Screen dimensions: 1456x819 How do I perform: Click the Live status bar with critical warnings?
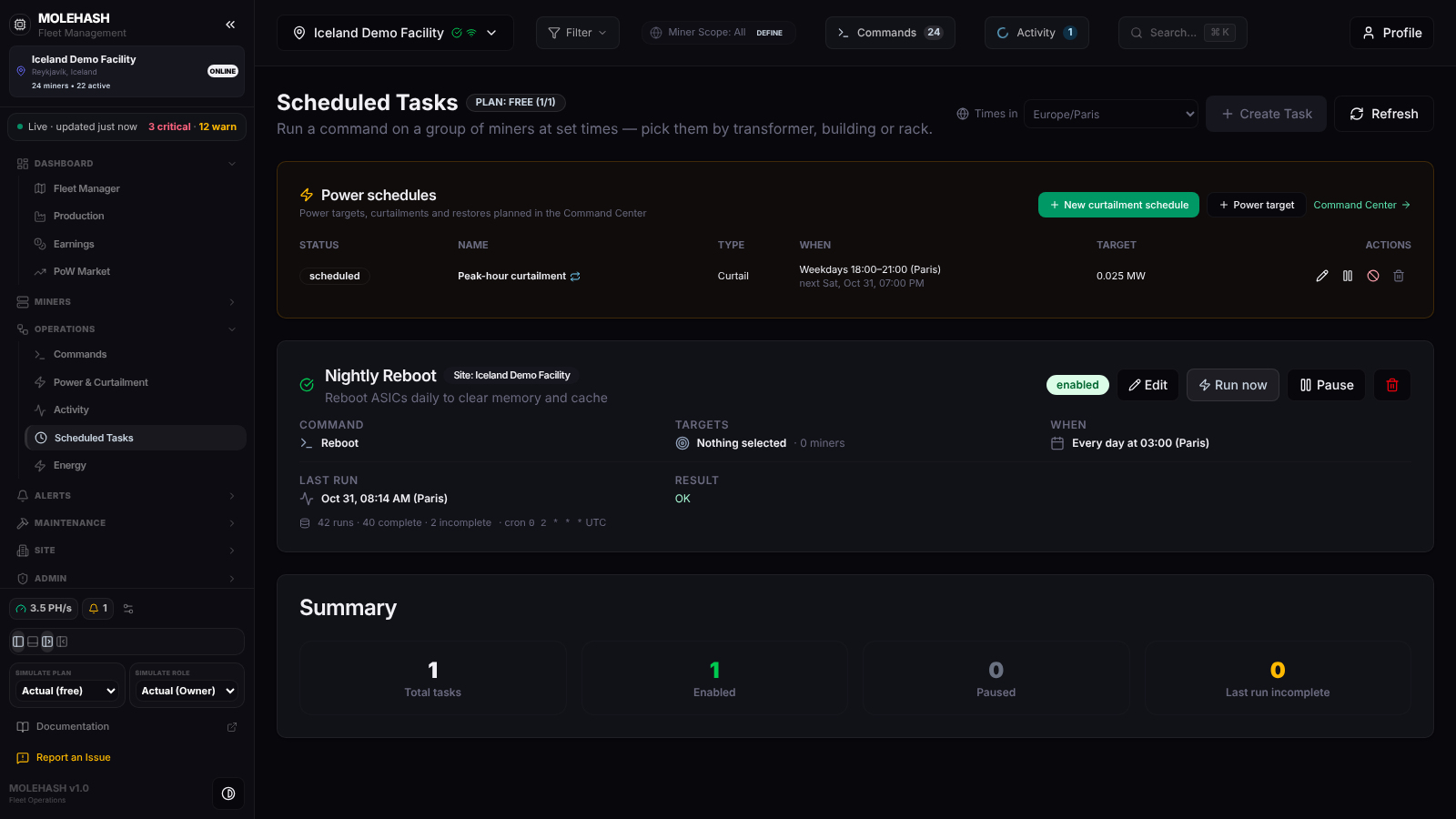click(126, 126)
